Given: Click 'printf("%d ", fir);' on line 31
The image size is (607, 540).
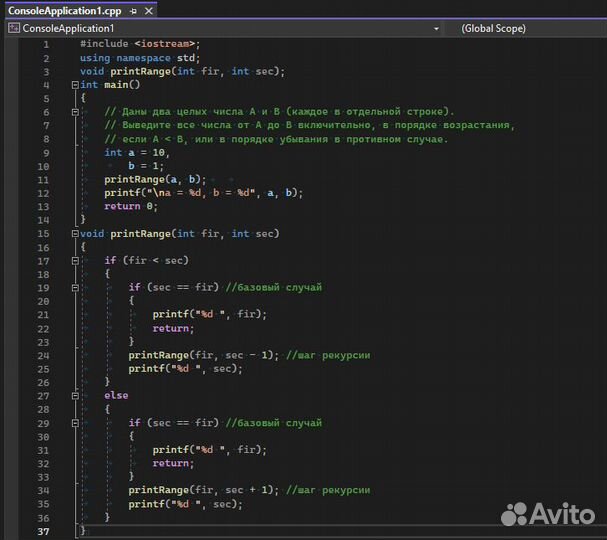Looking at the screenshot, I should 210,450.
